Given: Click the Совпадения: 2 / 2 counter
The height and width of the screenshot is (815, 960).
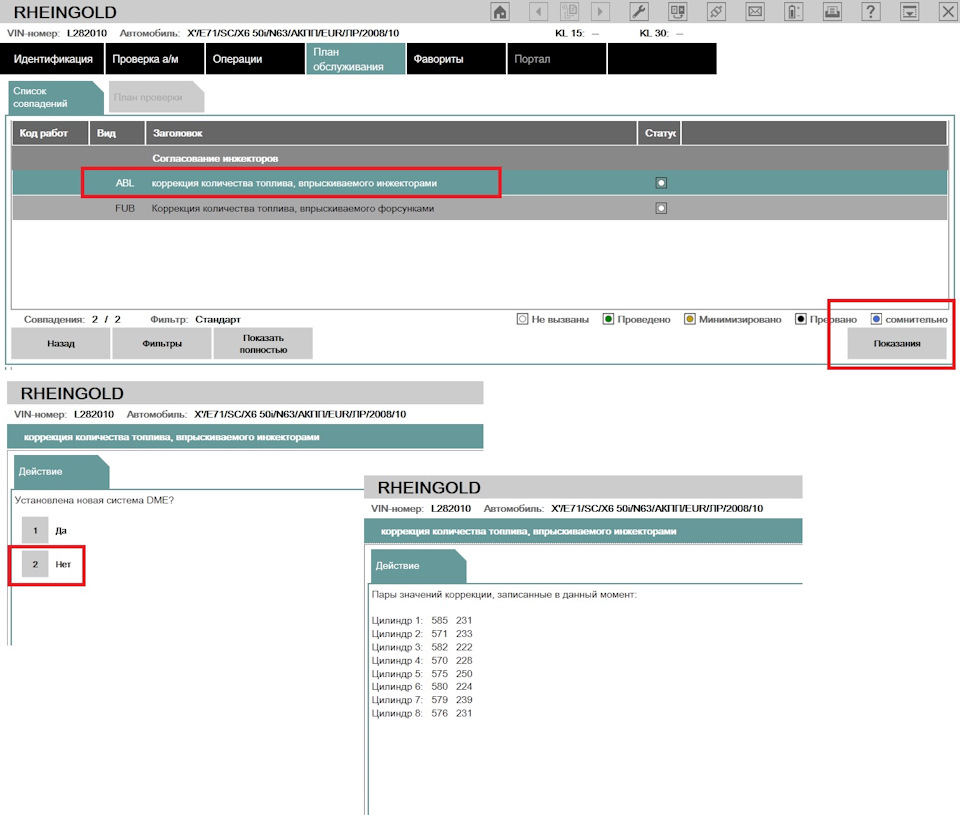Looking at the screenshot, I should pos(72,319).
